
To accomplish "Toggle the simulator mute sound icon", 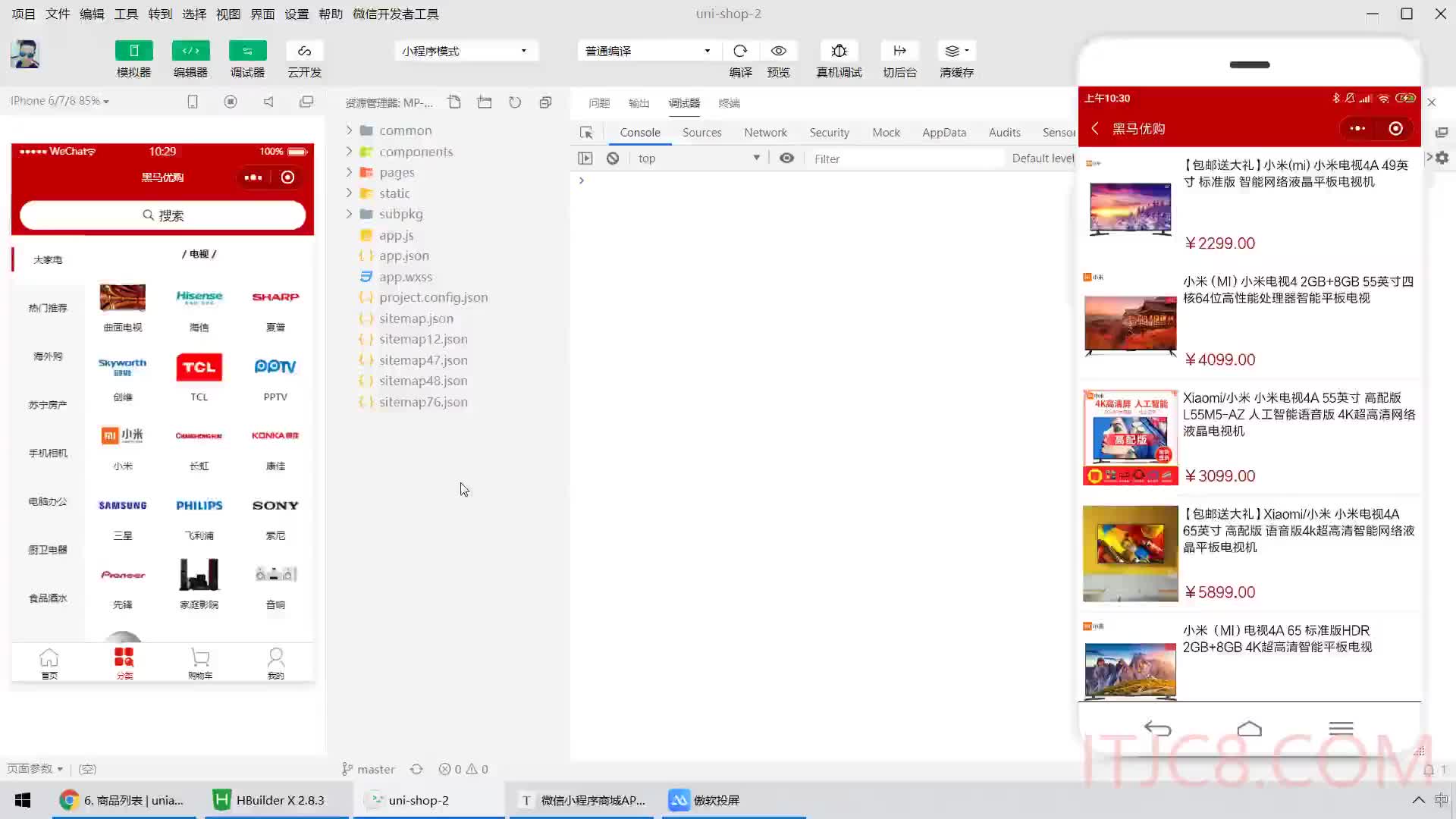I will tap(268, 102).
